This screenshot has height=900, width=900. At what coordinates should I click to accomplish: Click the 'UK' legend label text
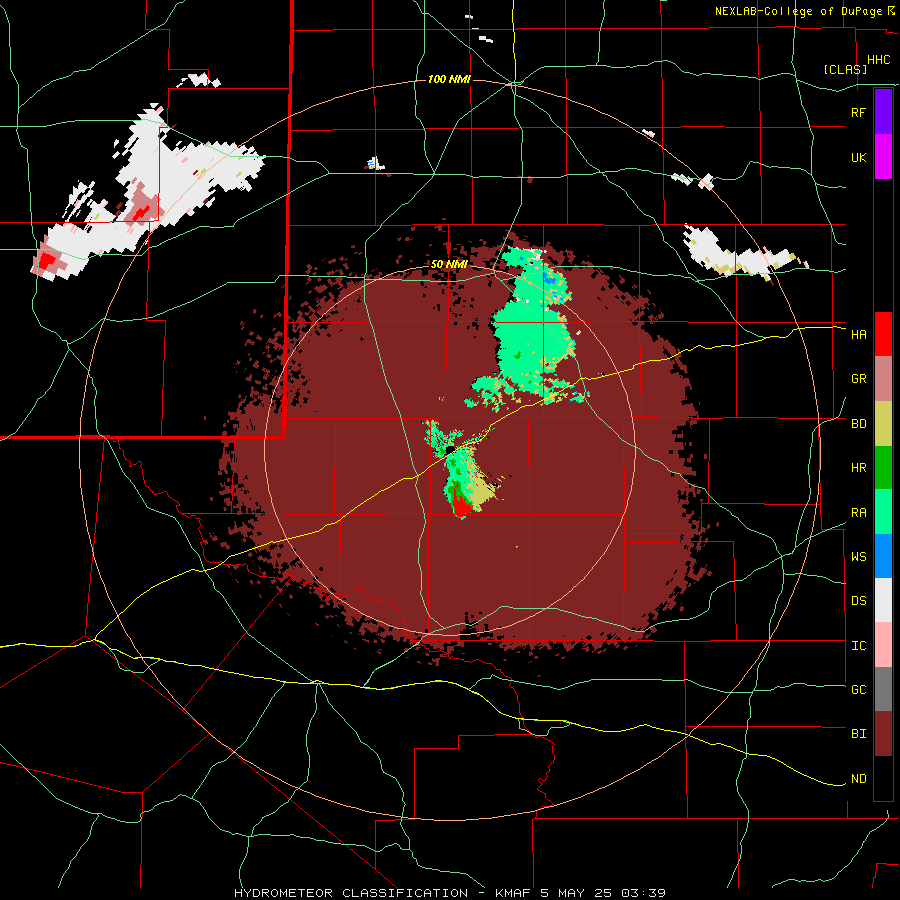858,157
